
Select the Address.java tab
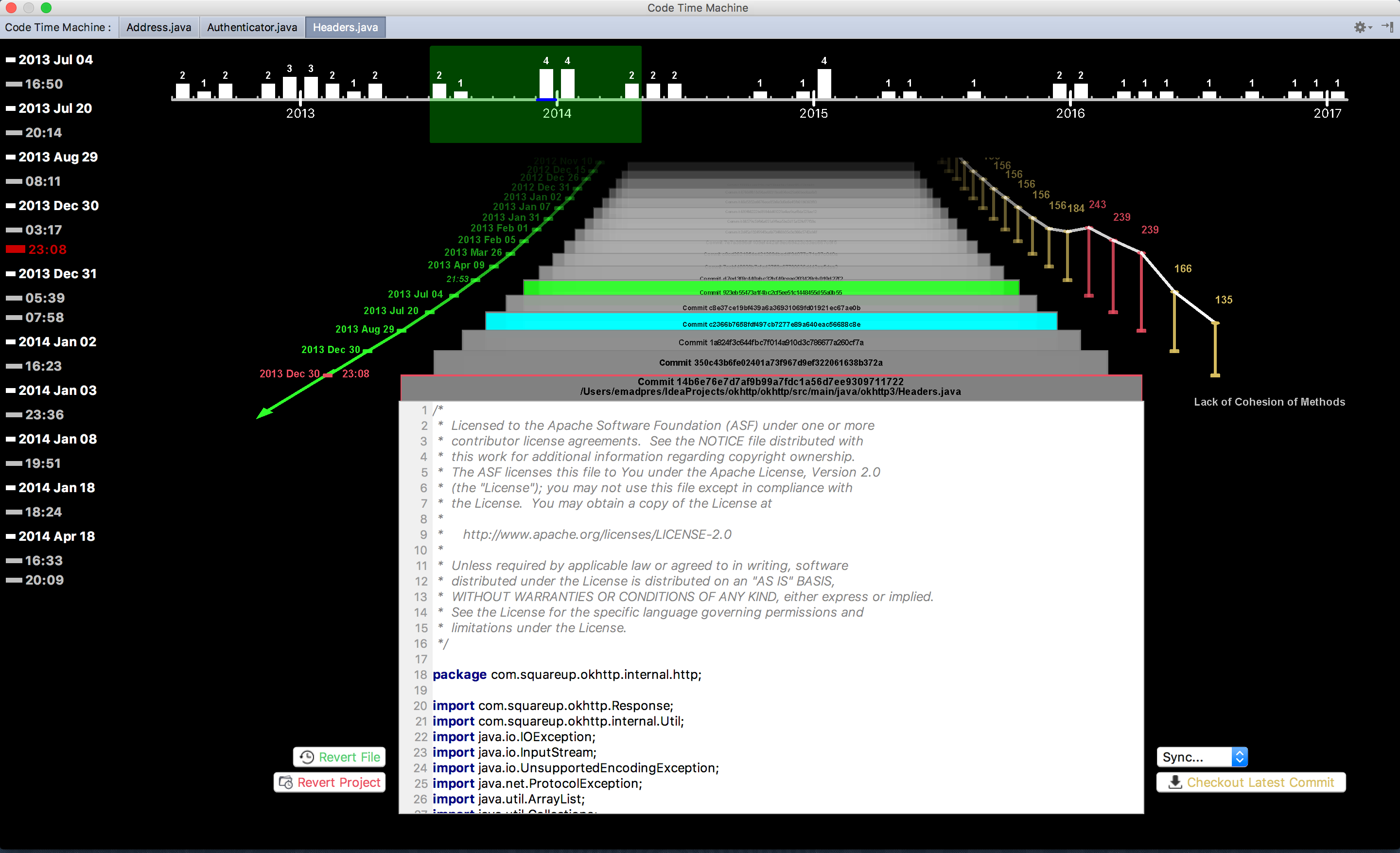pyautogui.click(x=156, y=27)
